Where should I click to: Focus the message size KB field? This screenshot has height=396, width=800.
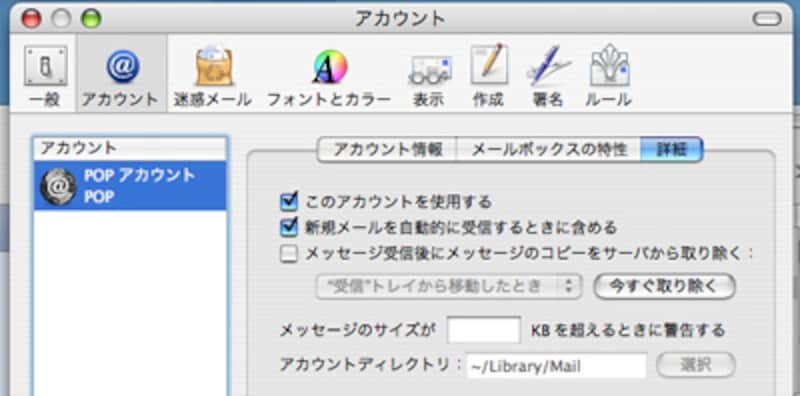click(x=484, y=330)
